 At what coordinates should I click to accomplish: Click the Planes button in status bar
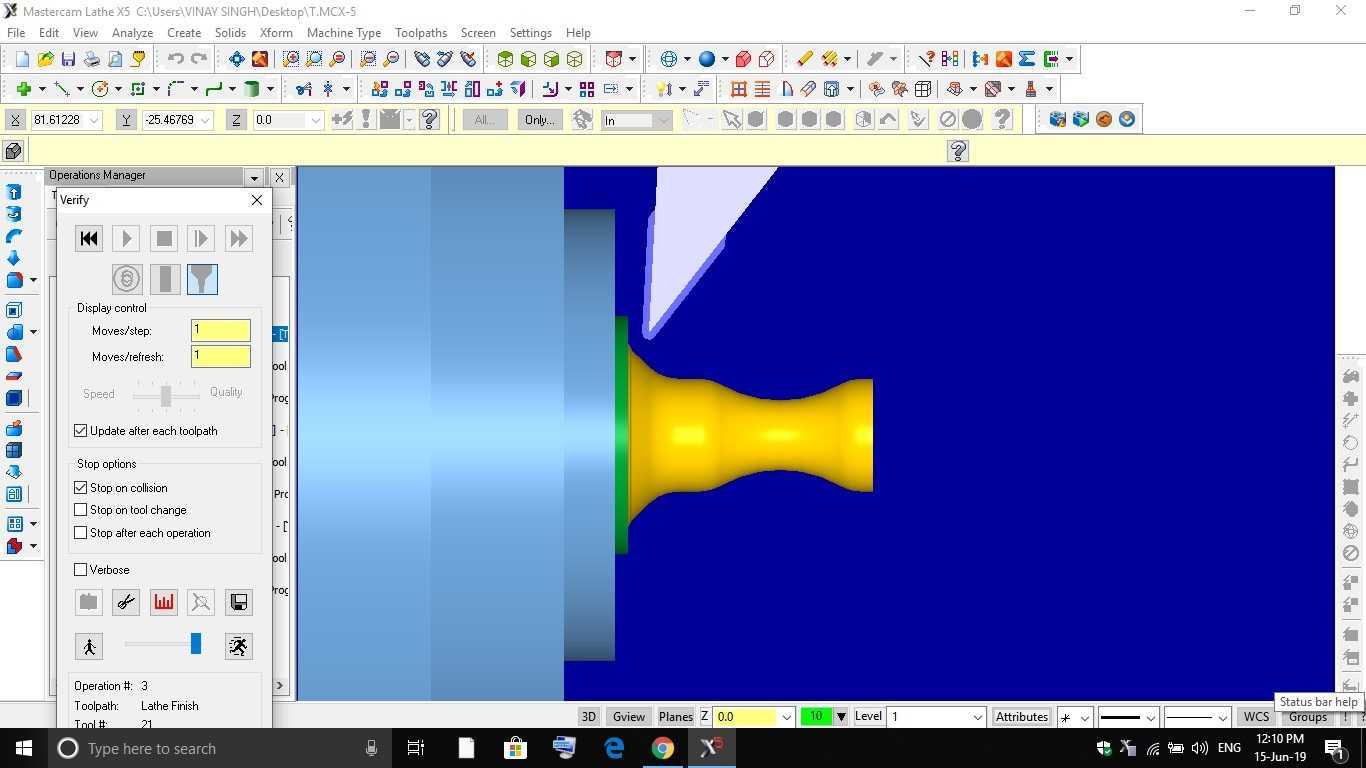click(676, 717)
